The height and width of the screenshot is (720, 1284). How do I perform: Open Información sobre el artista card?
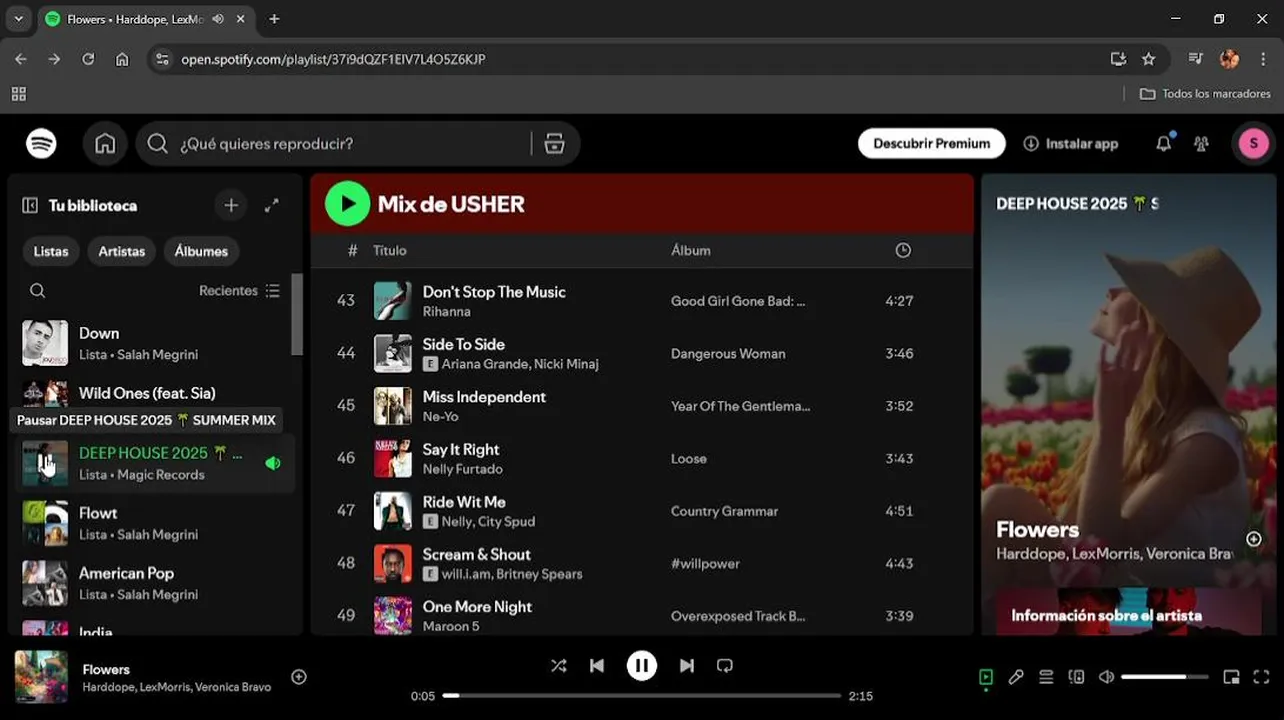1128,611
